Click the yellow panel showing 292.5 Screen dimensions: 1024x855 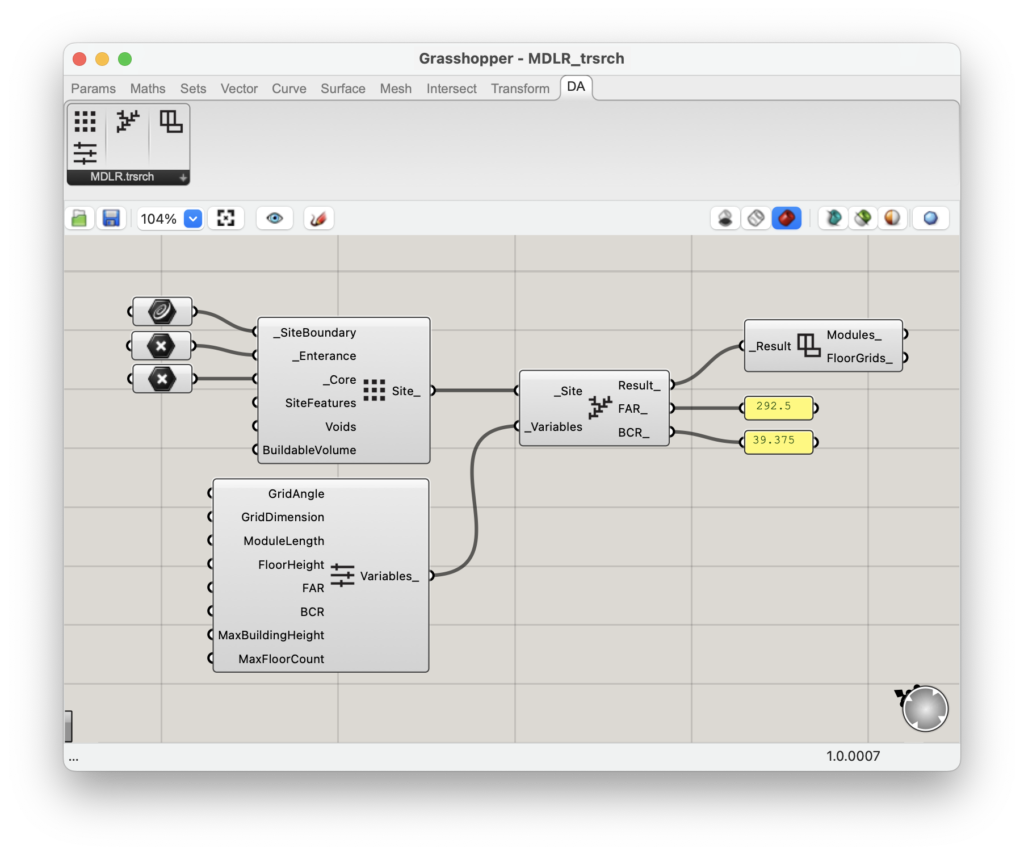(x=779, y=407)
